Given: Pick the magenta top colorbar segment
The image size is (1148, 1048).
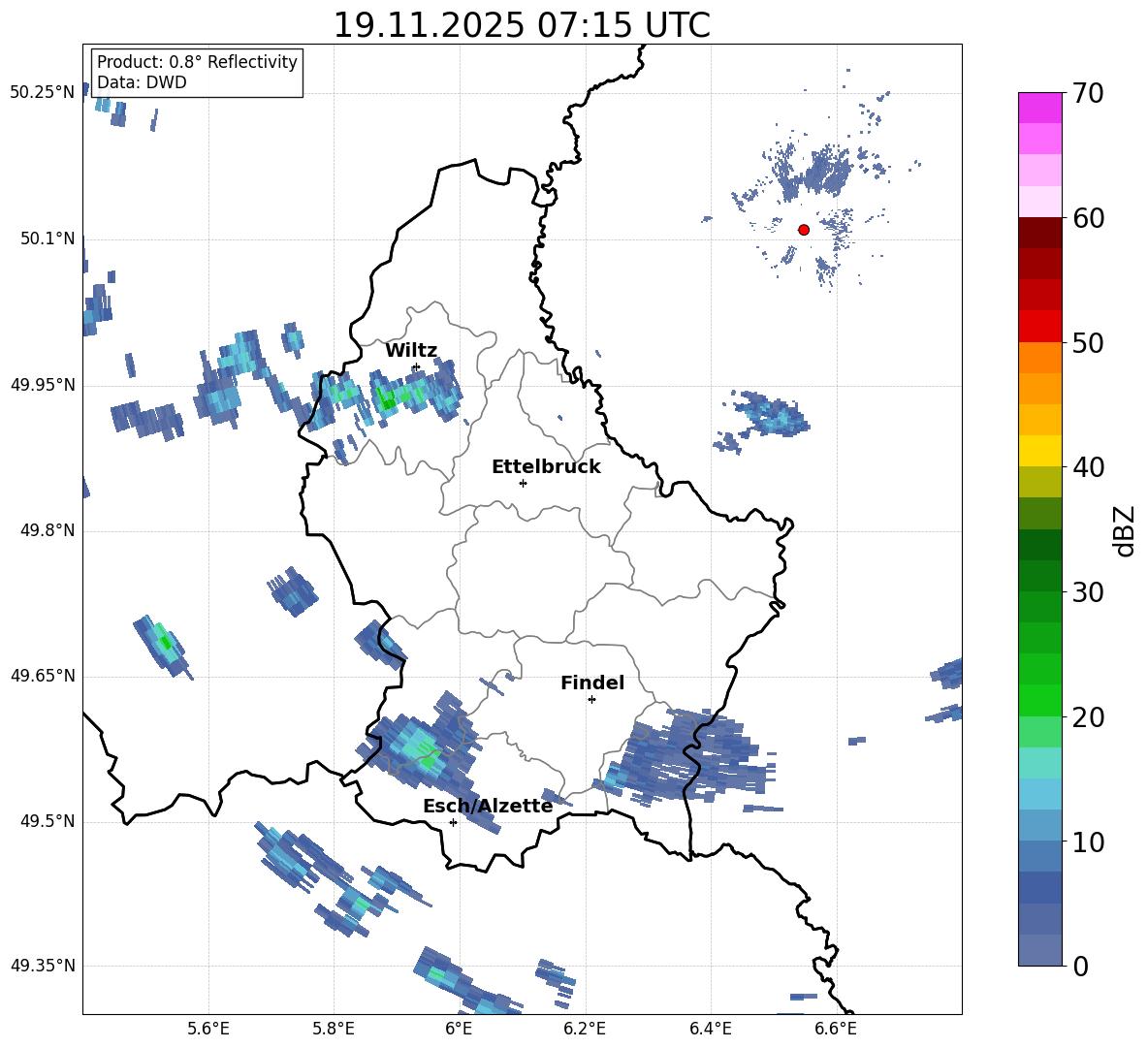Looking at the screenshot, I should click(1040, 108).
